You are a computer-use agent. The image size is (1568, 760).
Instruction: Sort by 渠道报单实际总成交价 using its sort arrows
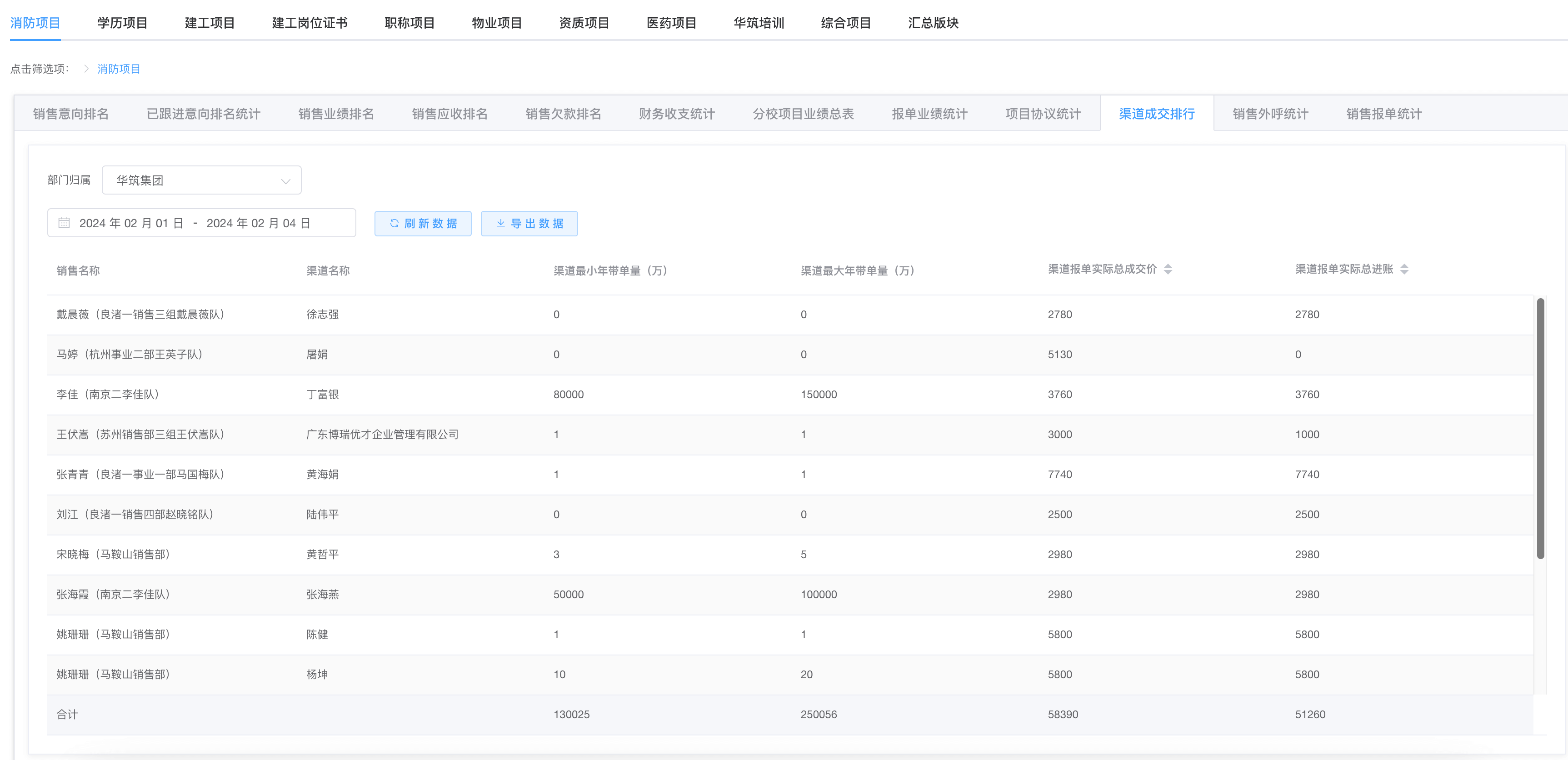[x=1168, y=269]
